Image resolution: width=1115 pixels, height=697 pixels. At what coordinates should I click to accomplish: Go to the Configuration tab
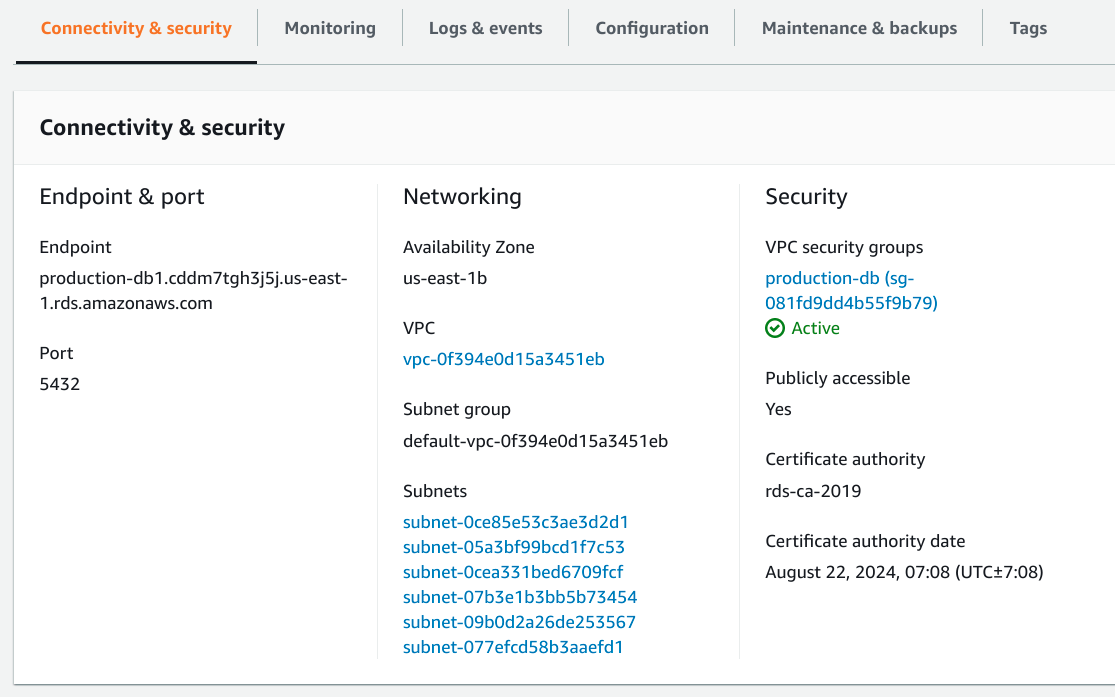tap(652, 28)
